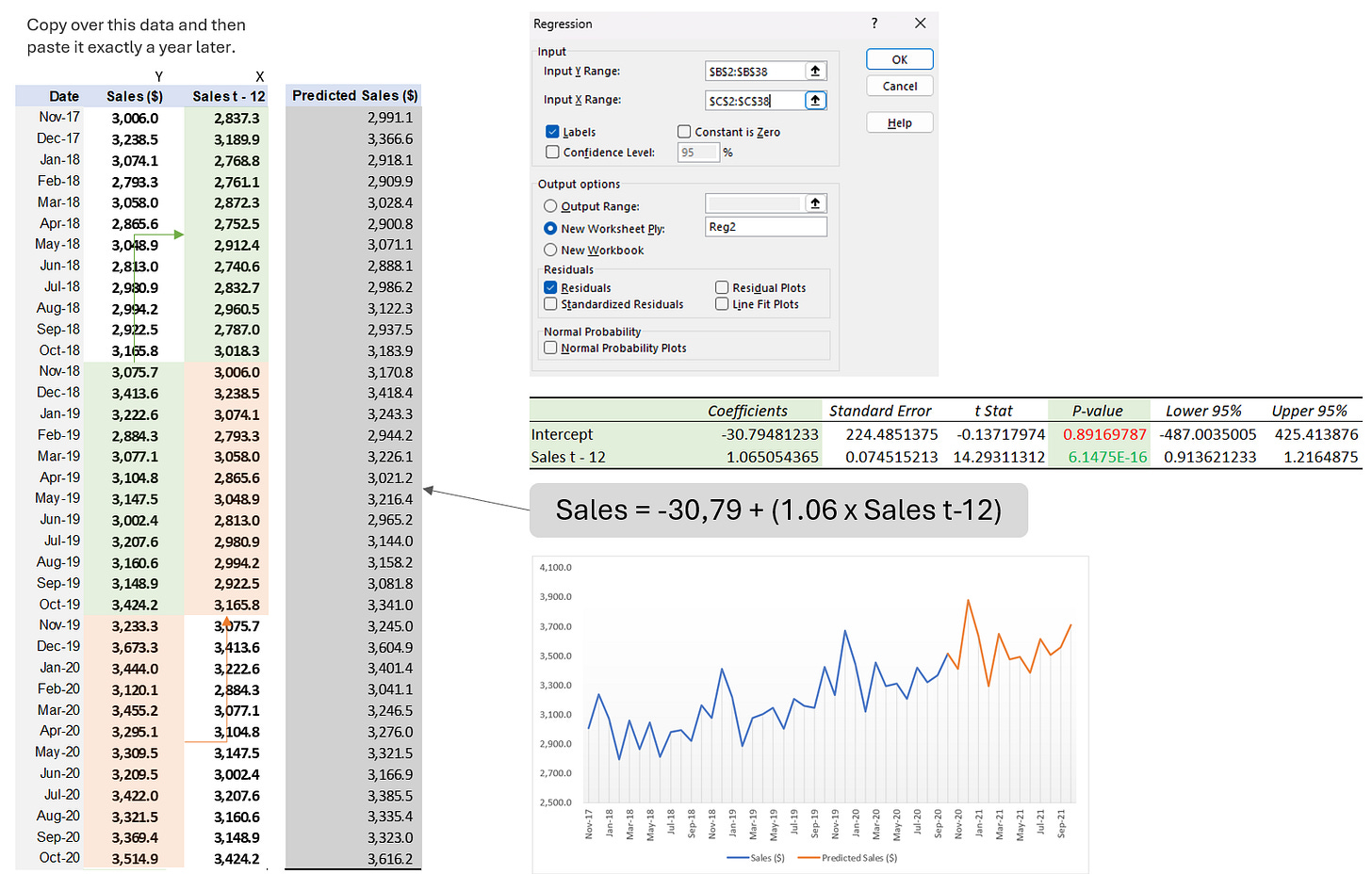Viewport: 1372px width, 874px height.
Task: Select the Output Range radio button
Action: point(550,206)
